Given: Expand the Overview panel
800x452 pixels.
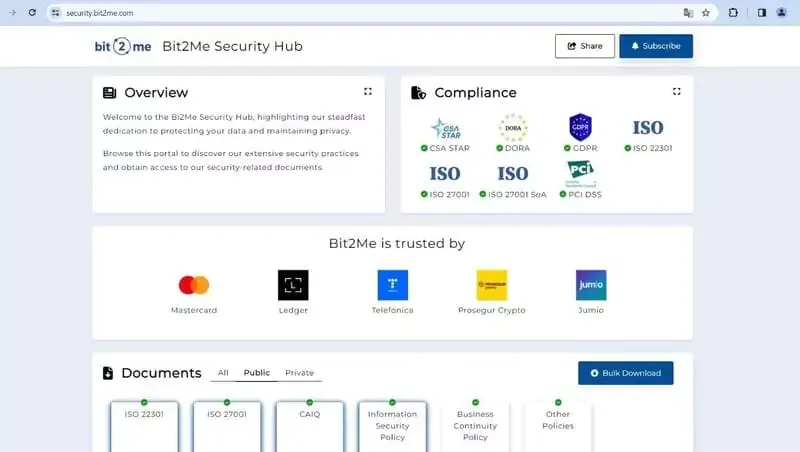Looking at the screenshot, I should click(x=368, y=91).
